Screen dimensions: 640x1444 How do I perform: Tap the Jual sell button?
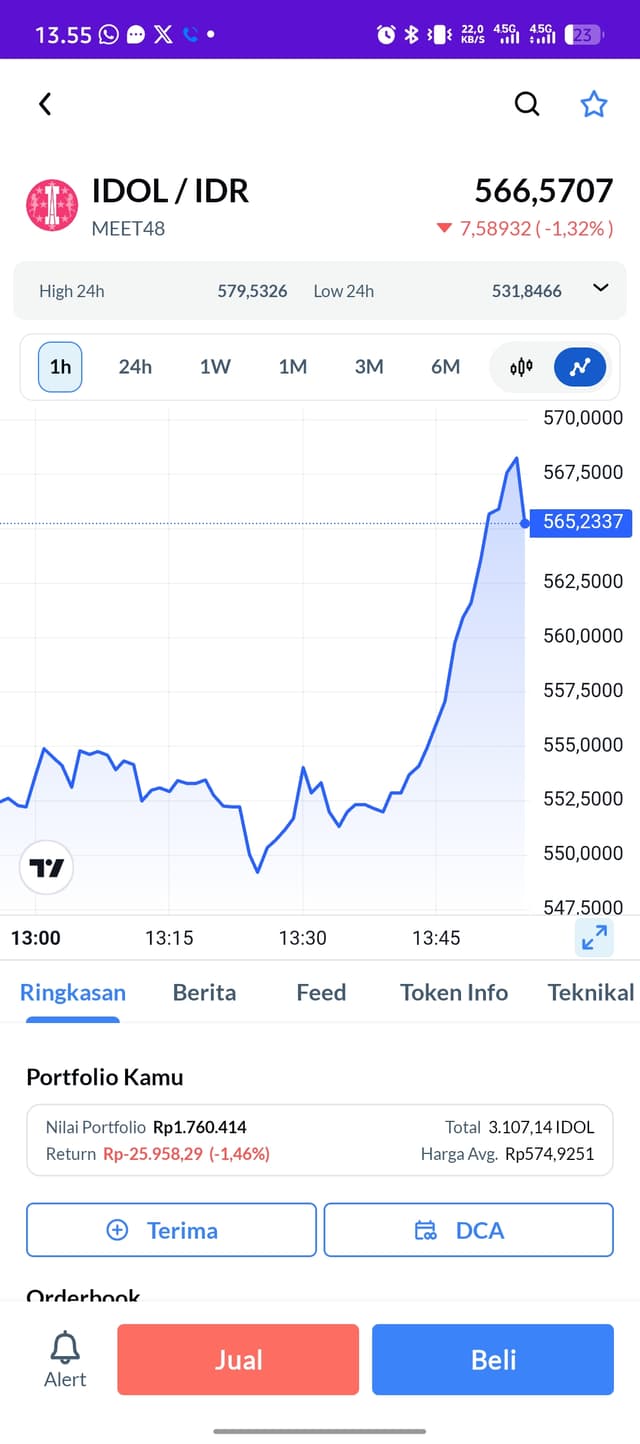tap(238, 1359)
